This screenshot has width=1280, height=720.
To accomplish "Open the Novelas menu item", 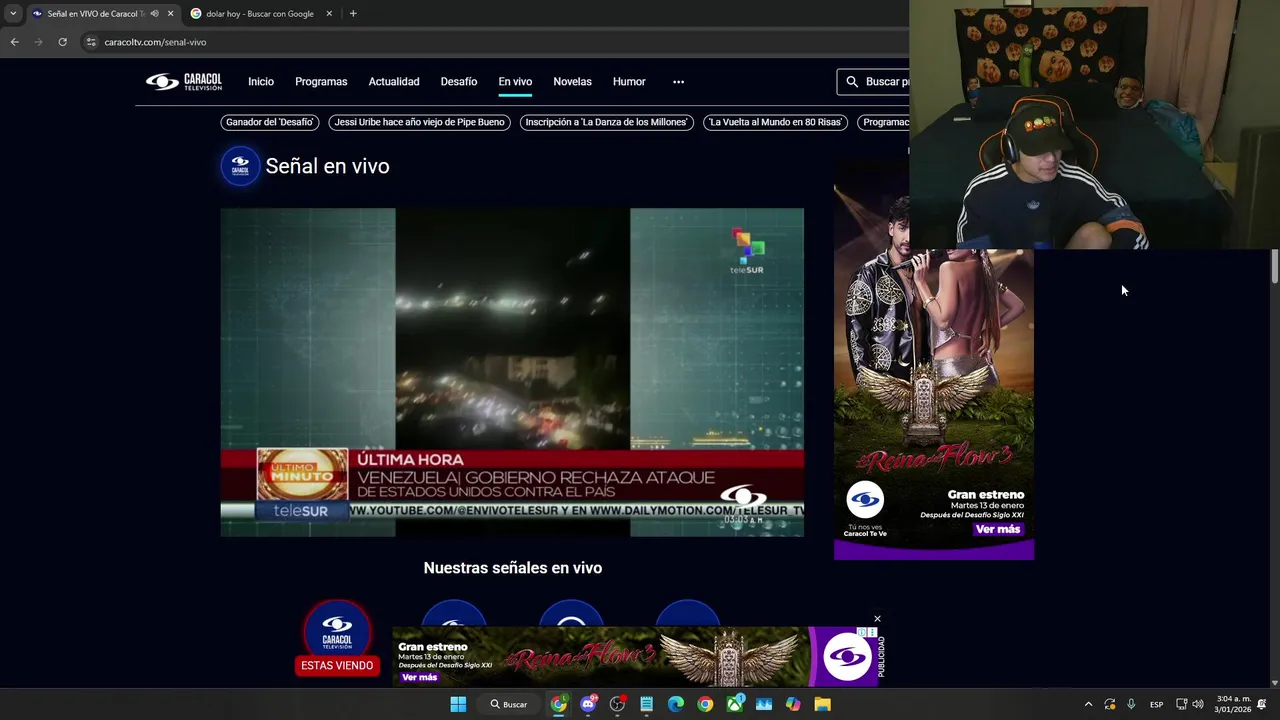I will coord(572,82).
